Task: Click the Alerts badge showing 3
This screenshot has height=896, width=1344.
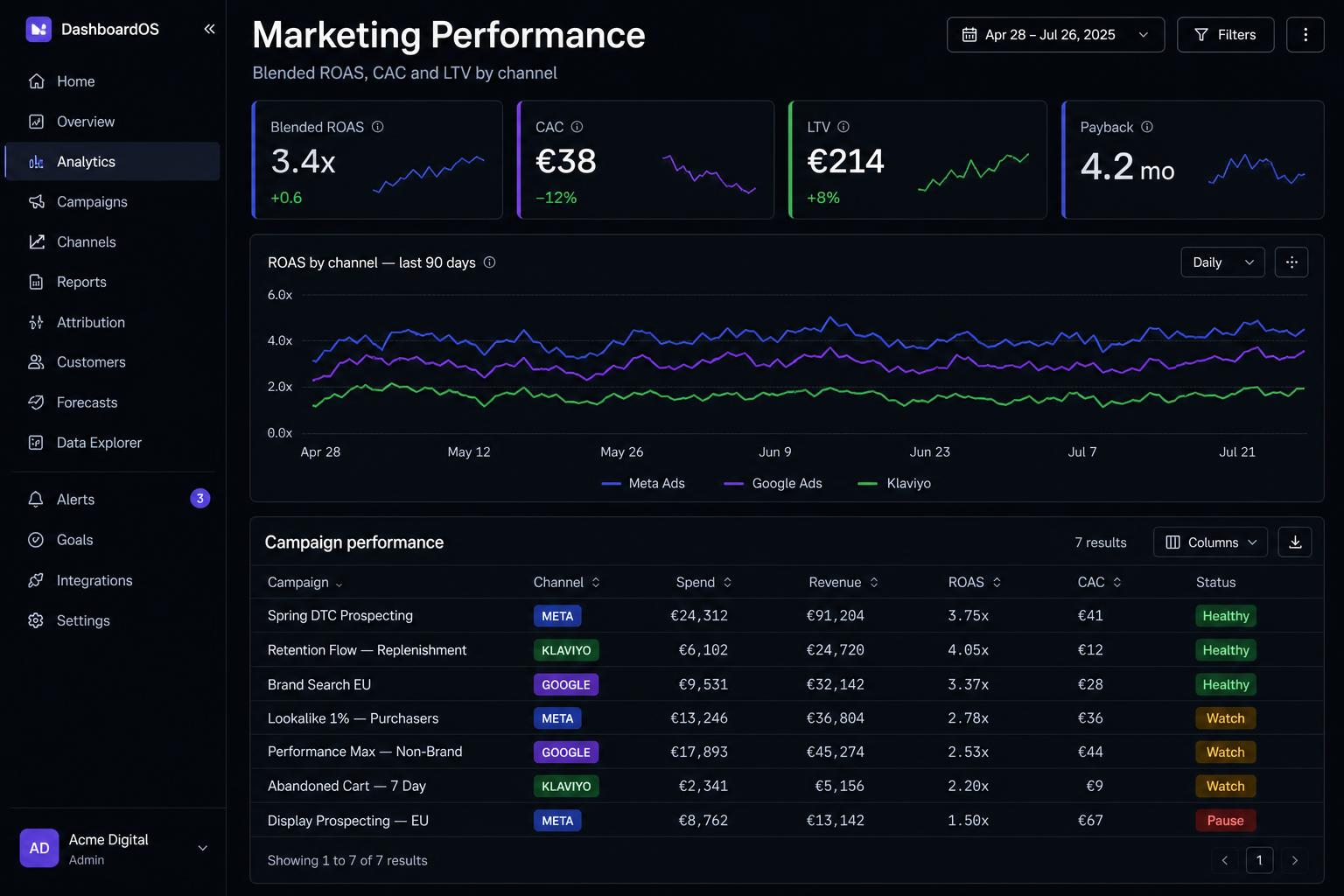Action: [200, 499]
